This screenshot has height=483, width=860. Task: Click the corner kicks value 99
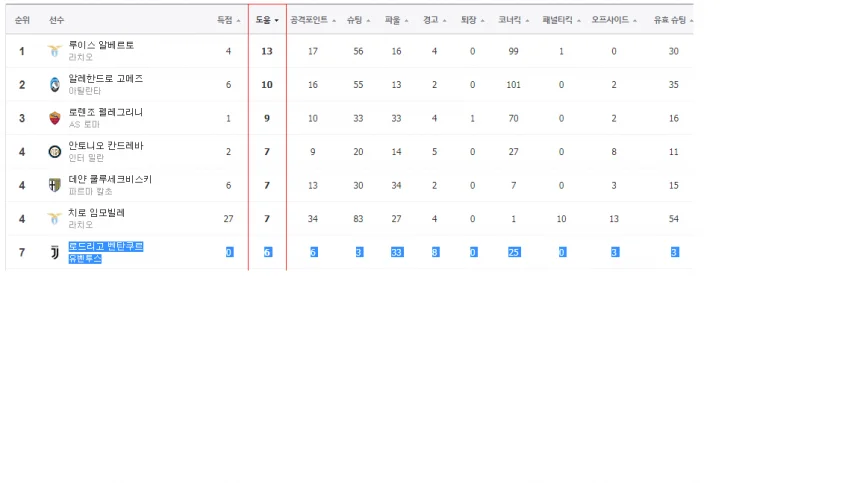513,51
